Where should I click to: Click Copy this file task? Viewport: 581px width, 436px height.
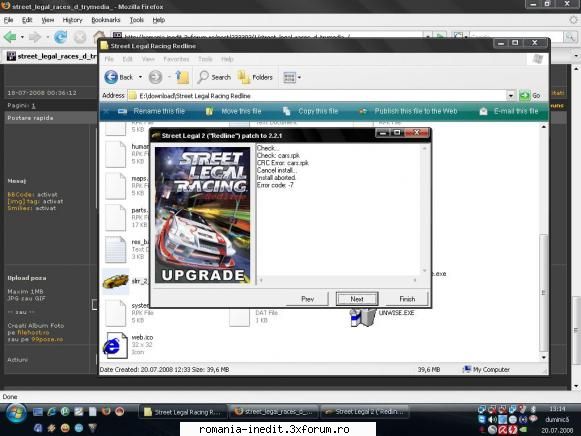coord(311,111)
